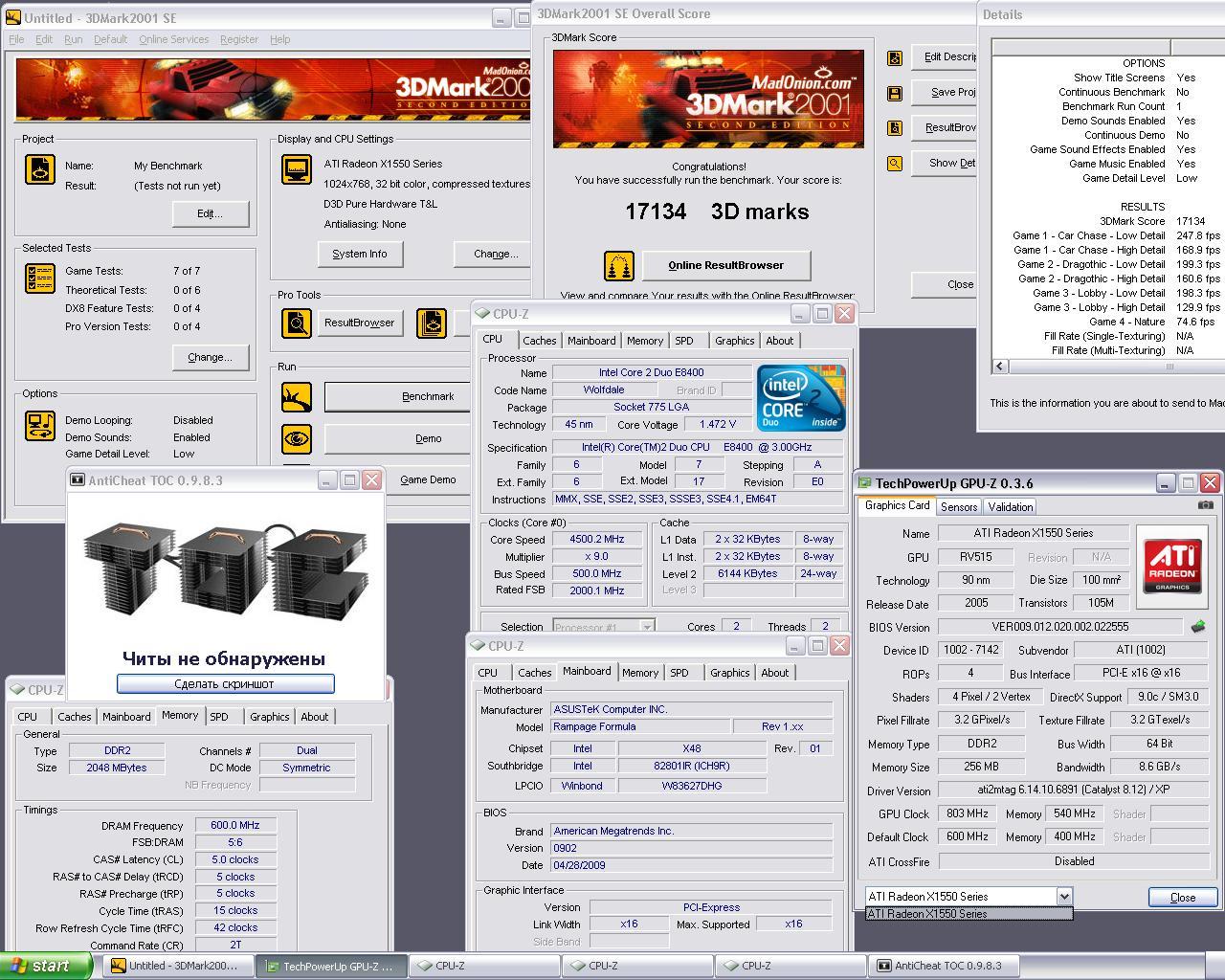
Task: Click the Close button in GPU-Z
Action: point(1183,897)
